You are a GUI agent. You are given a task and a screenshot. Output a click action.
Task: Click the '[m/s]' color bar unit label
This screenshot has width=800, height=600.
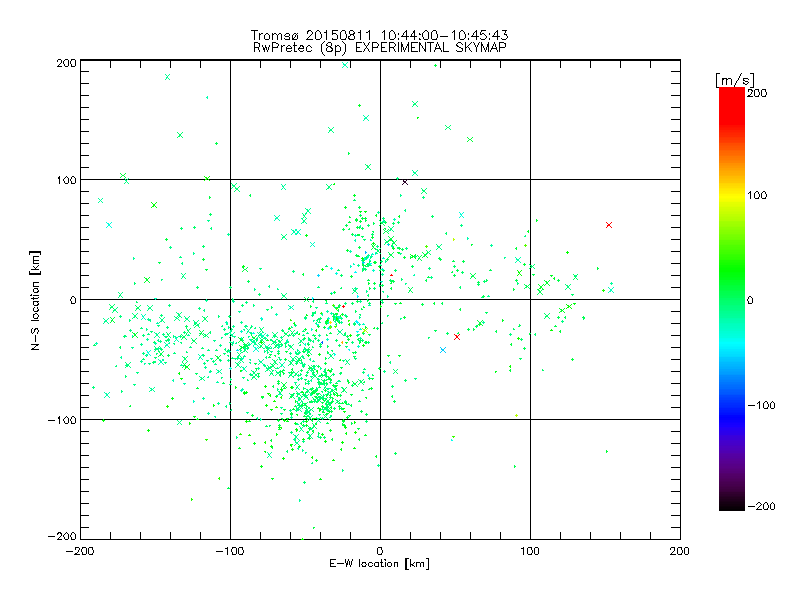tap(734, 80)
